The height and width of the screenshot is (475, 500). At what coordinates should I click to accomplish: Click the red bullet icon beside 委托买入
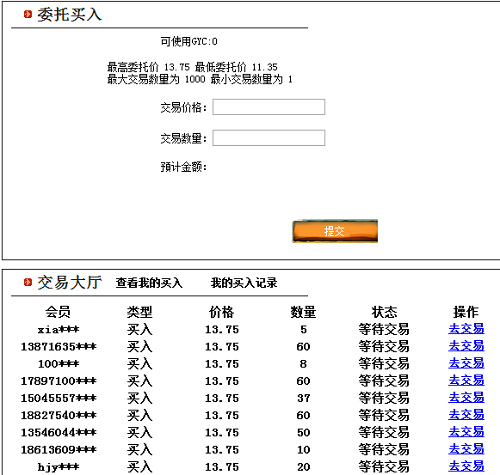(28, 14)
